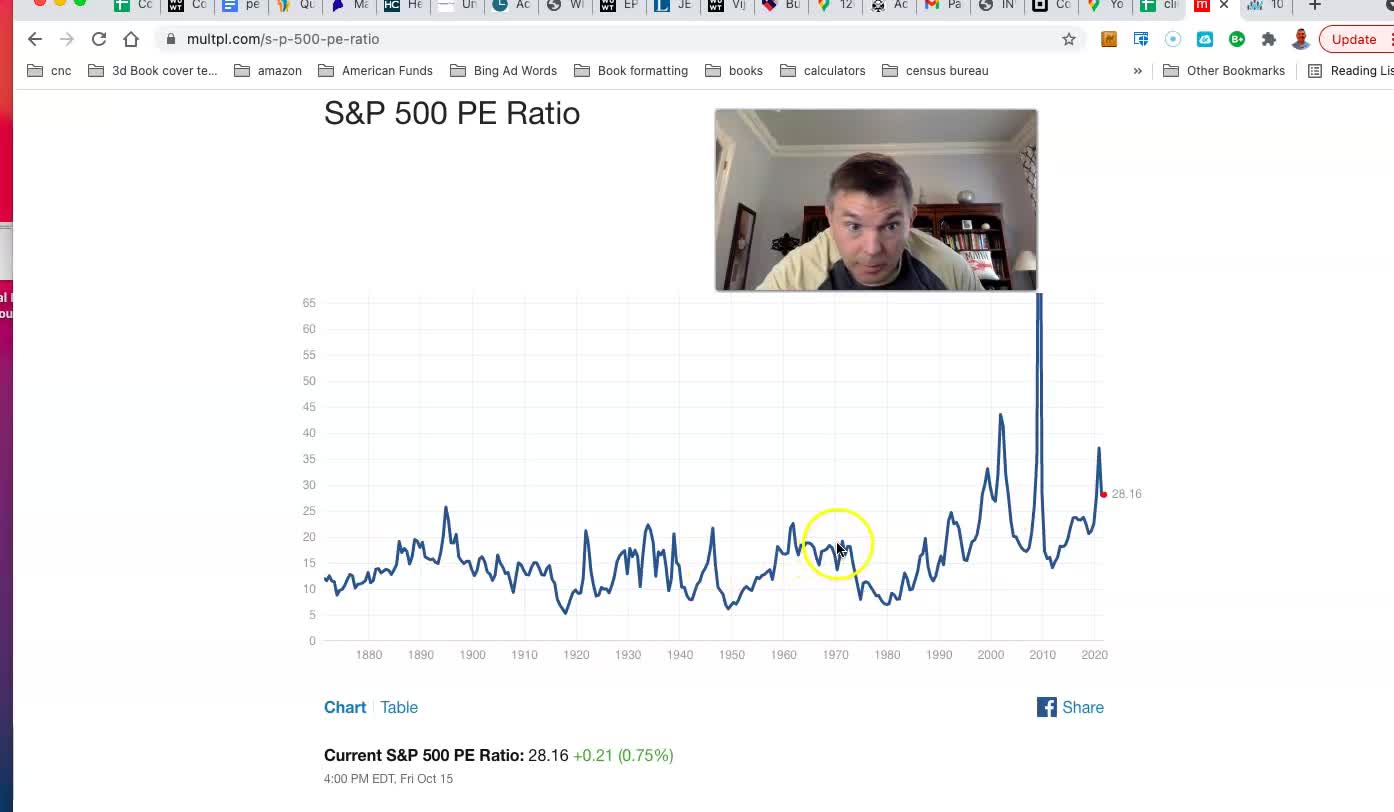The image size is (1394, 812).
Task: Reload the multpl.com page
Action: pyautogui.click(x=99, y=39)
